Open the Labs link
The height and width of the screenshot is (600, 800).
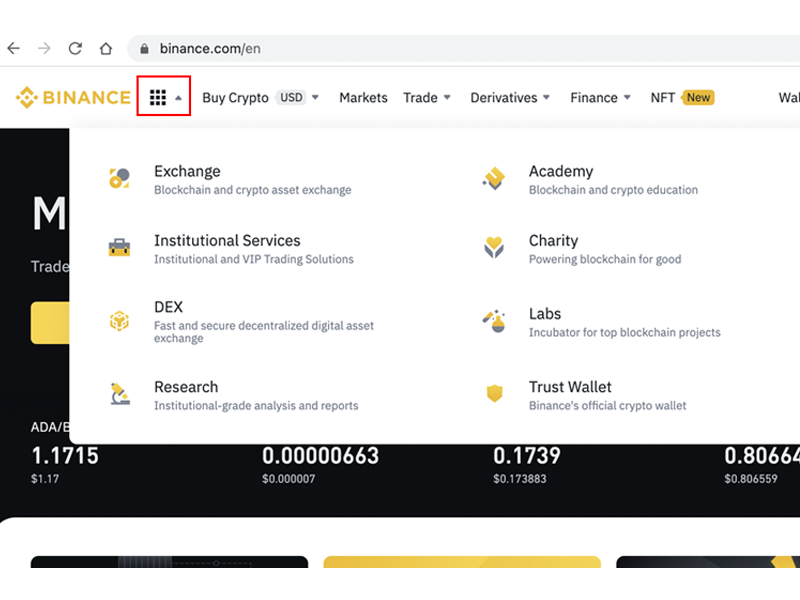[545, 314]
